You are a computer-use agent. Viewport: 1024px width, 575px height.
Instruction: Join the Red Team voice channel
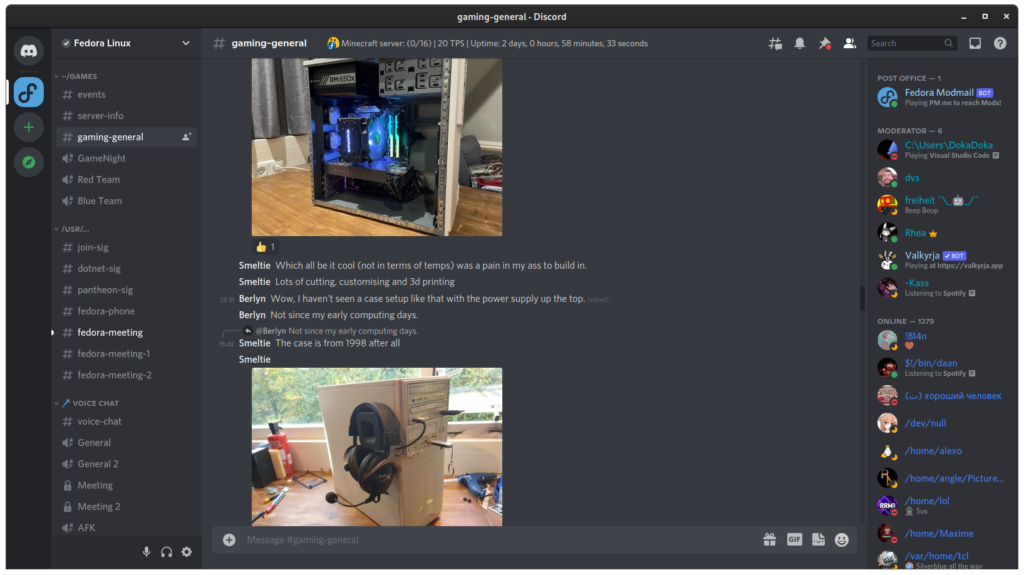click(x=124, y=180)
